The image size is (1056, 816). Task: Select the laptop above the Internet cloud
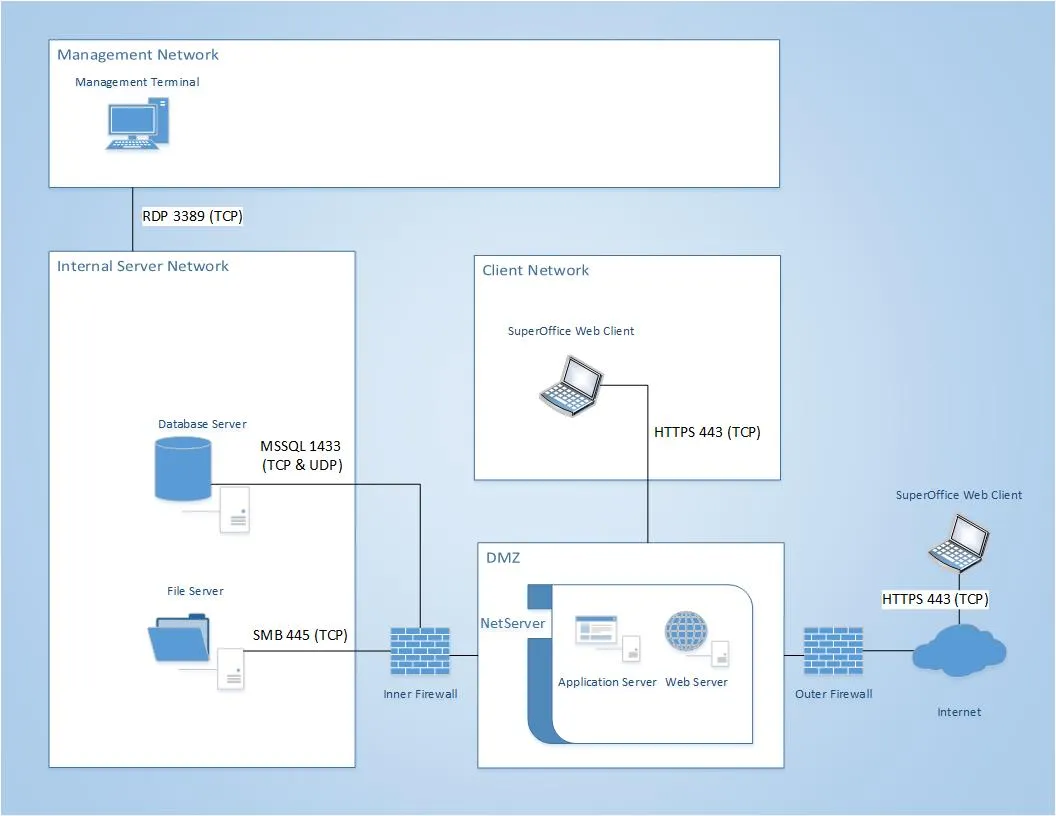(958, 541)
